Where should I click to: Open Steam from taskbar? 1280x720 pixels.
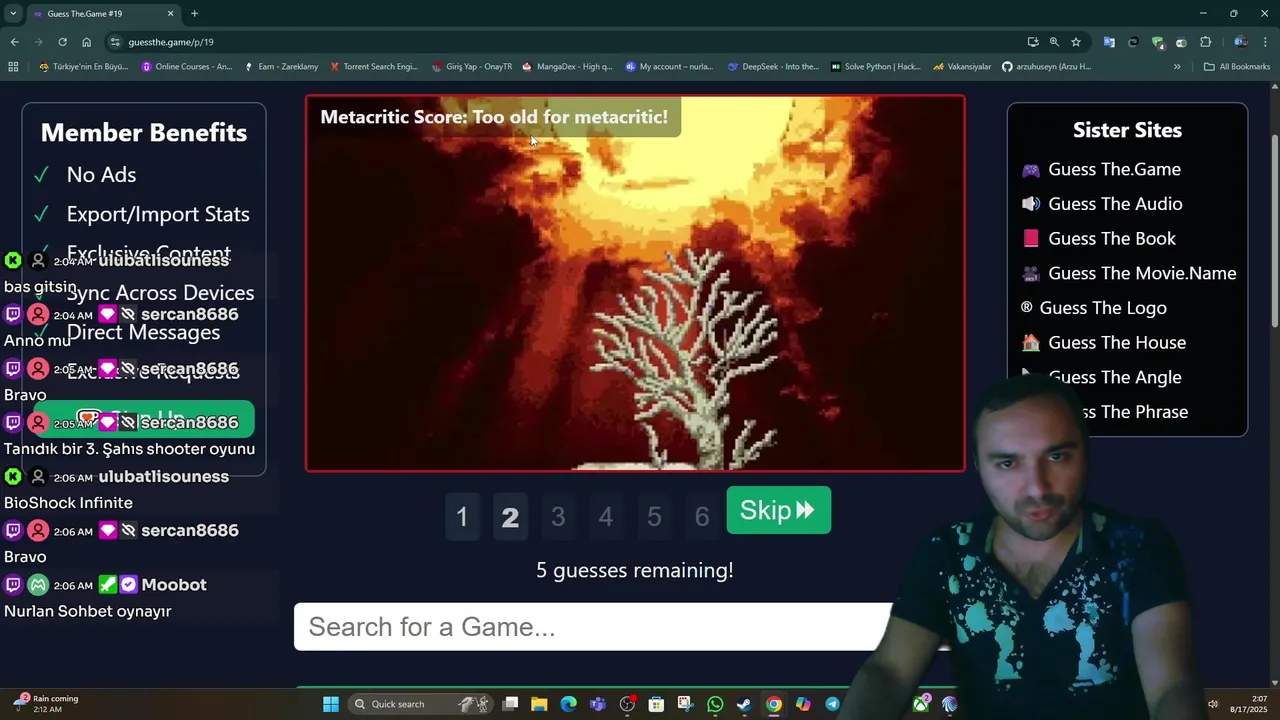pos(744,704)
